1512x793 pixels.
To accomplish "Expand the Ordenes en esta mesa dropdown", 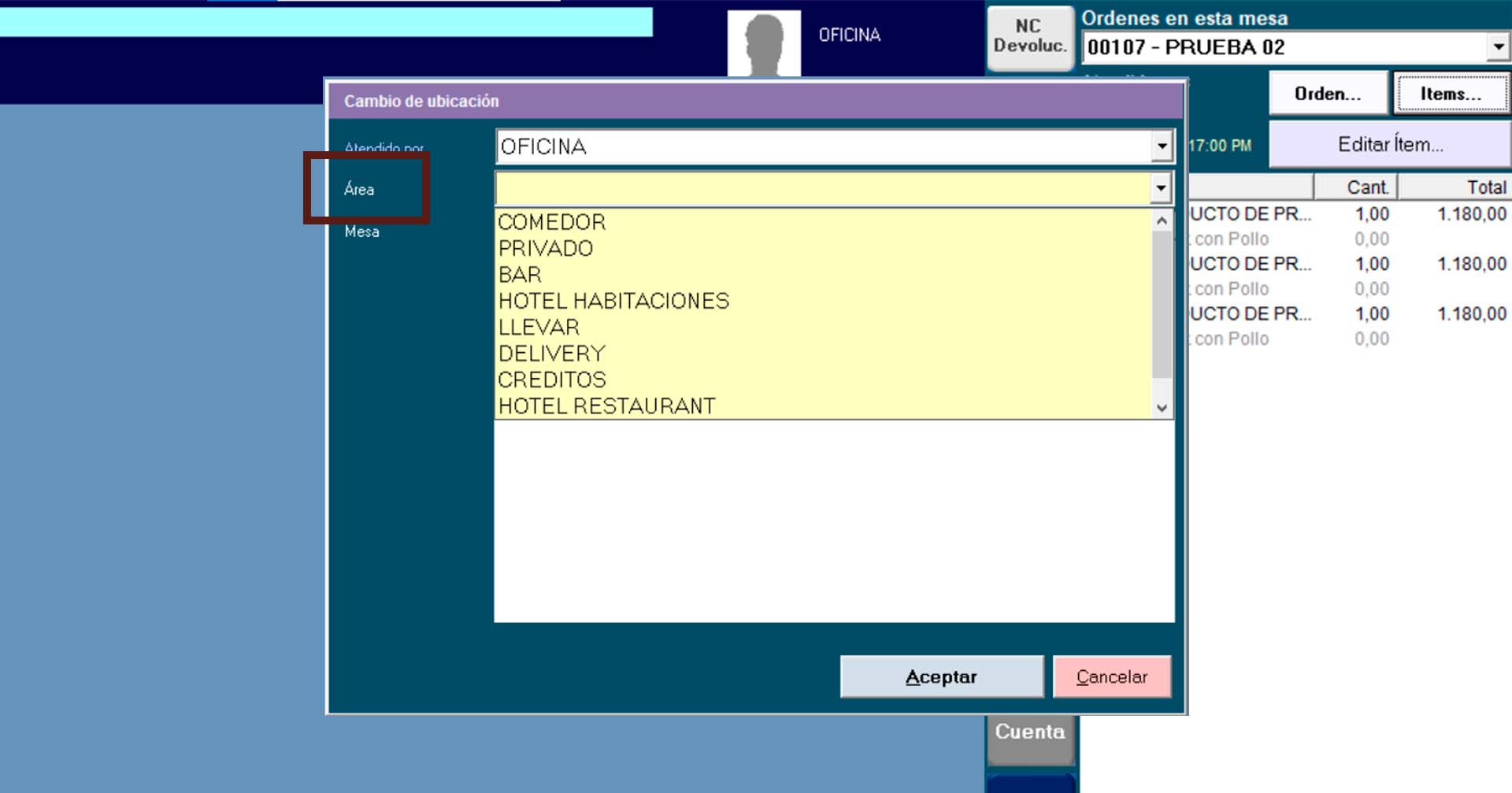I will pos(1497,47).
